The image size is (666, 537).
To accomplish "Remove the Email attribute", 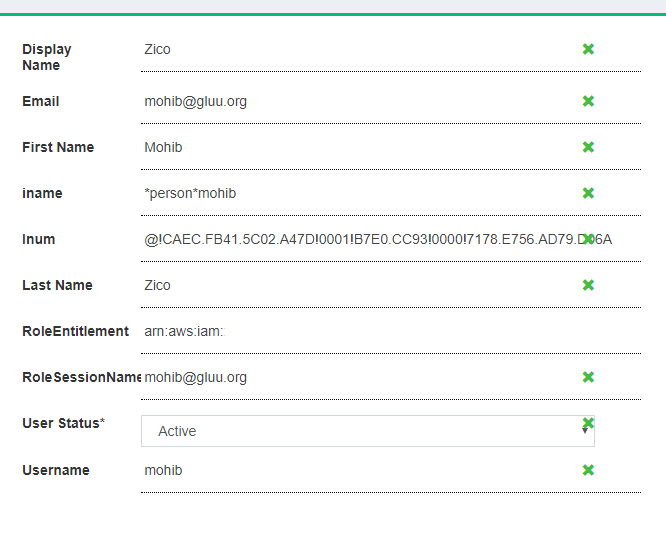I will point(588,101).
